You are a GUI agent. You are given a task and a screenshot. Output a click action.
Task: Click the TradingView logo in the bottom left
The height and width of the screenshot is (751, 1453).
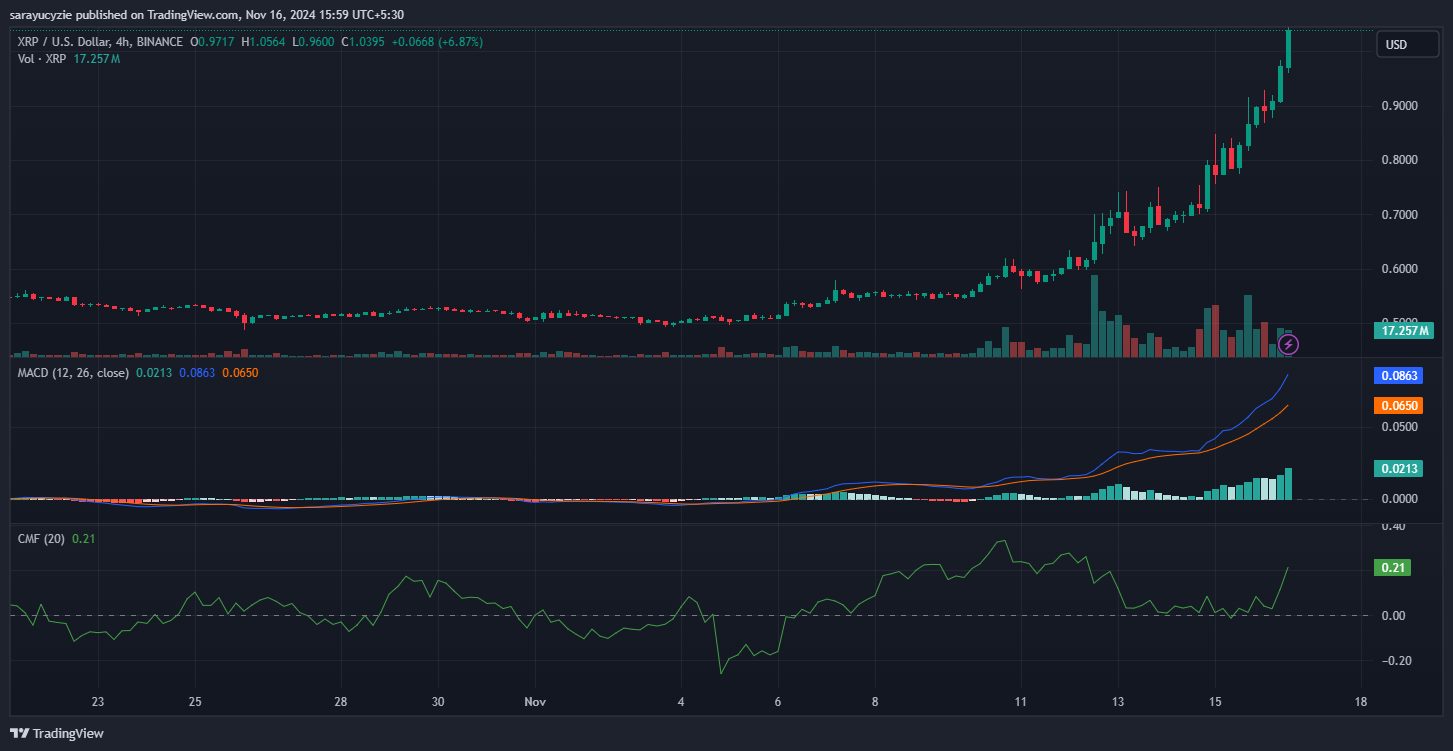pyautogui.click(x=57, y=733)
